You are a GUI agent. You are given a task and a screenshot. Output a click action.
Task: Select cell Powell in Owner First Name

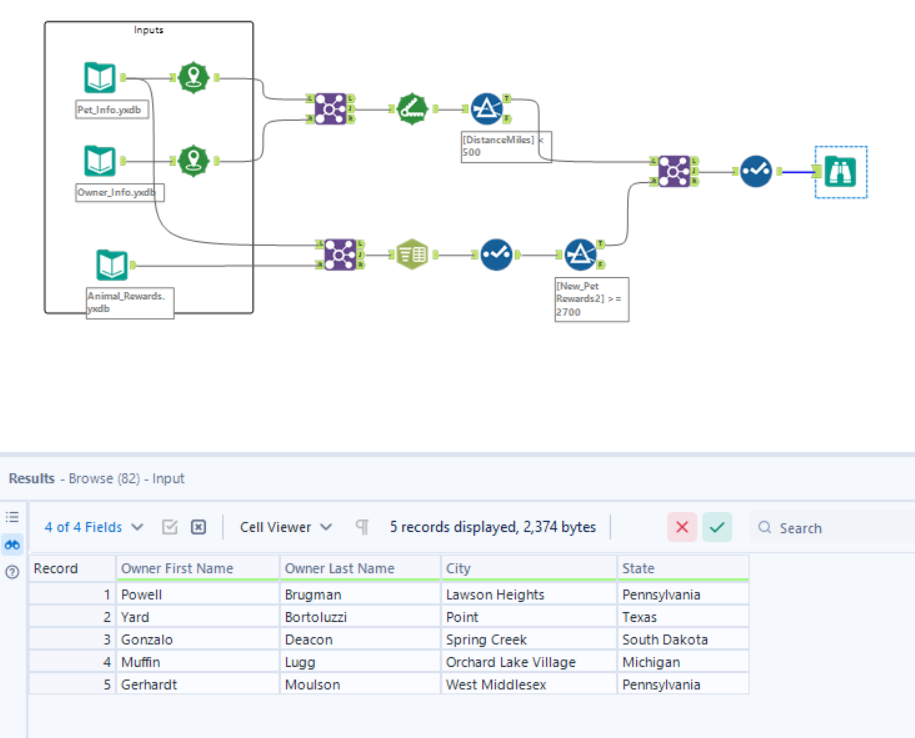click(x=198, y=594)
